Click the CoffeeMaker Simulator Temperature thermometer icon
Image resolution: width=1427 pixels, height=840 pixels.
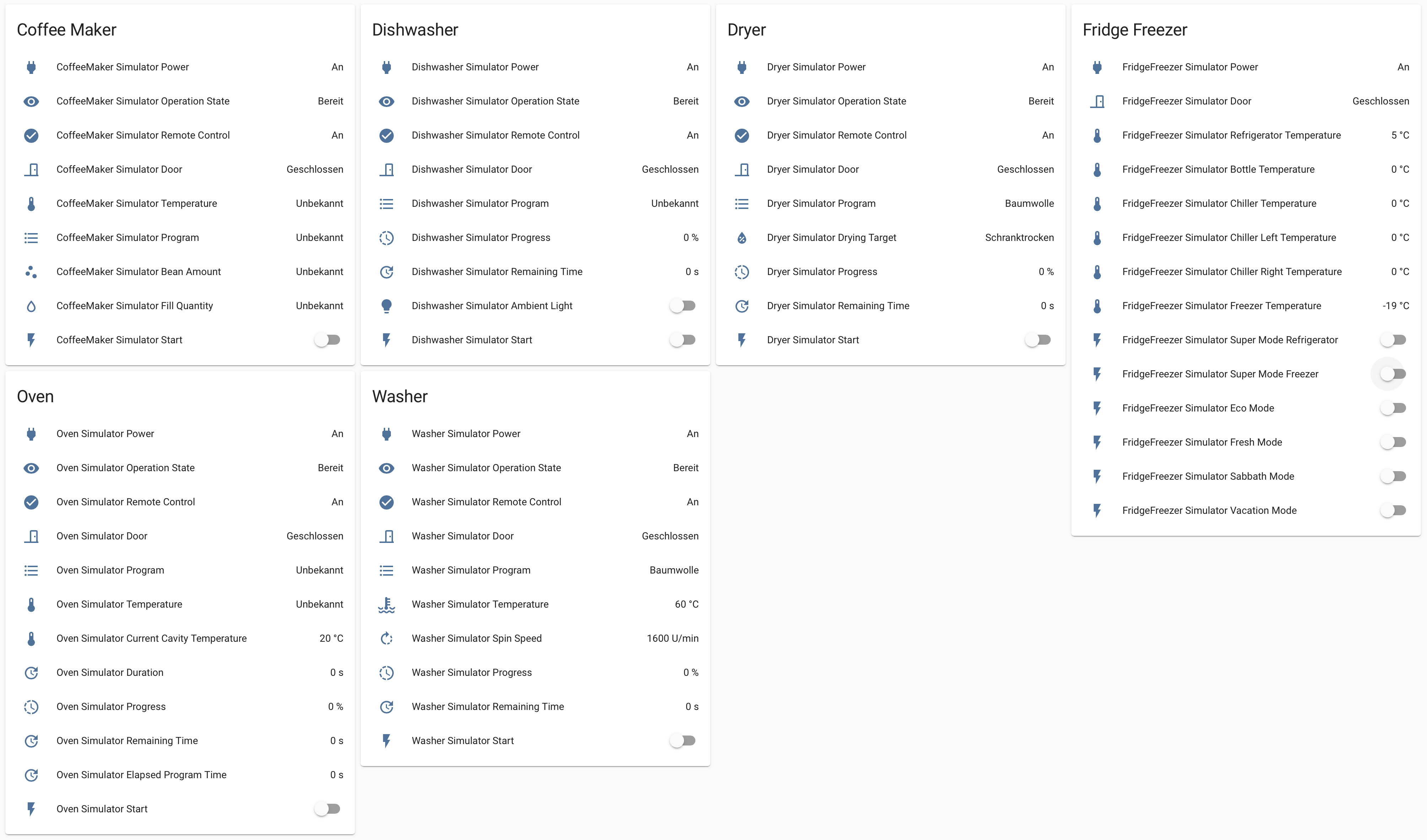(x=31, y=204)
